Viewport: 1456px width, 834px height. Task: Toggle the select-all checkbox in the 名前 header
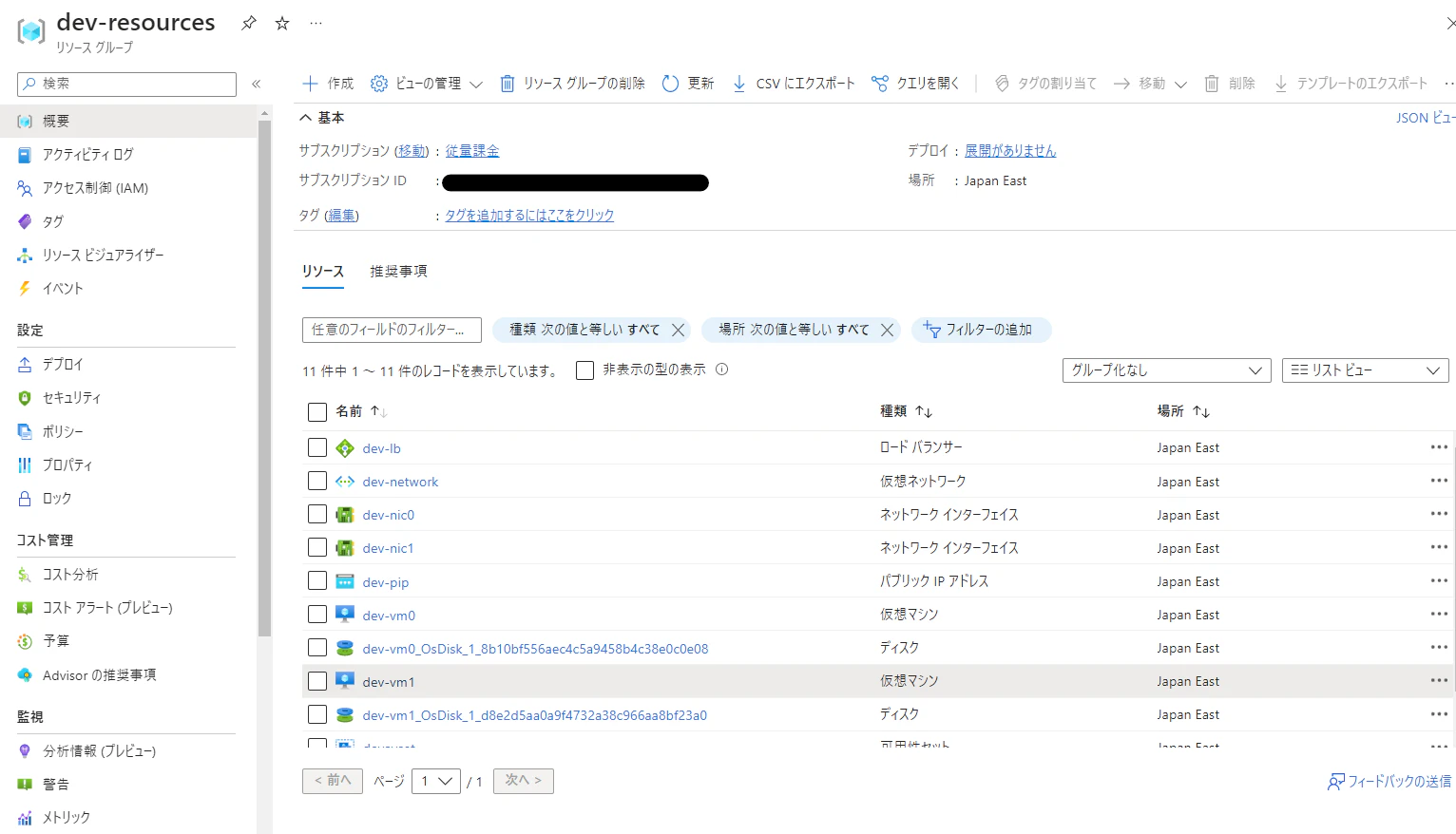317,412
